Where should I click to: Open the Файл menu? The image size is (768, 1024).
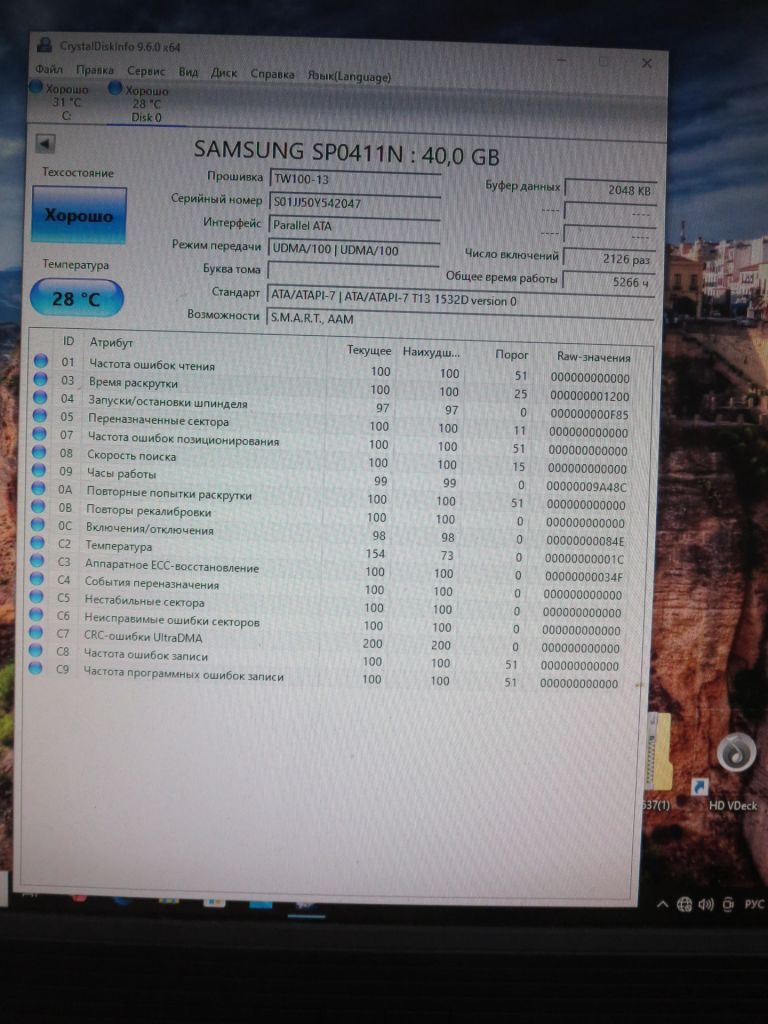click(x=49, y=69)
